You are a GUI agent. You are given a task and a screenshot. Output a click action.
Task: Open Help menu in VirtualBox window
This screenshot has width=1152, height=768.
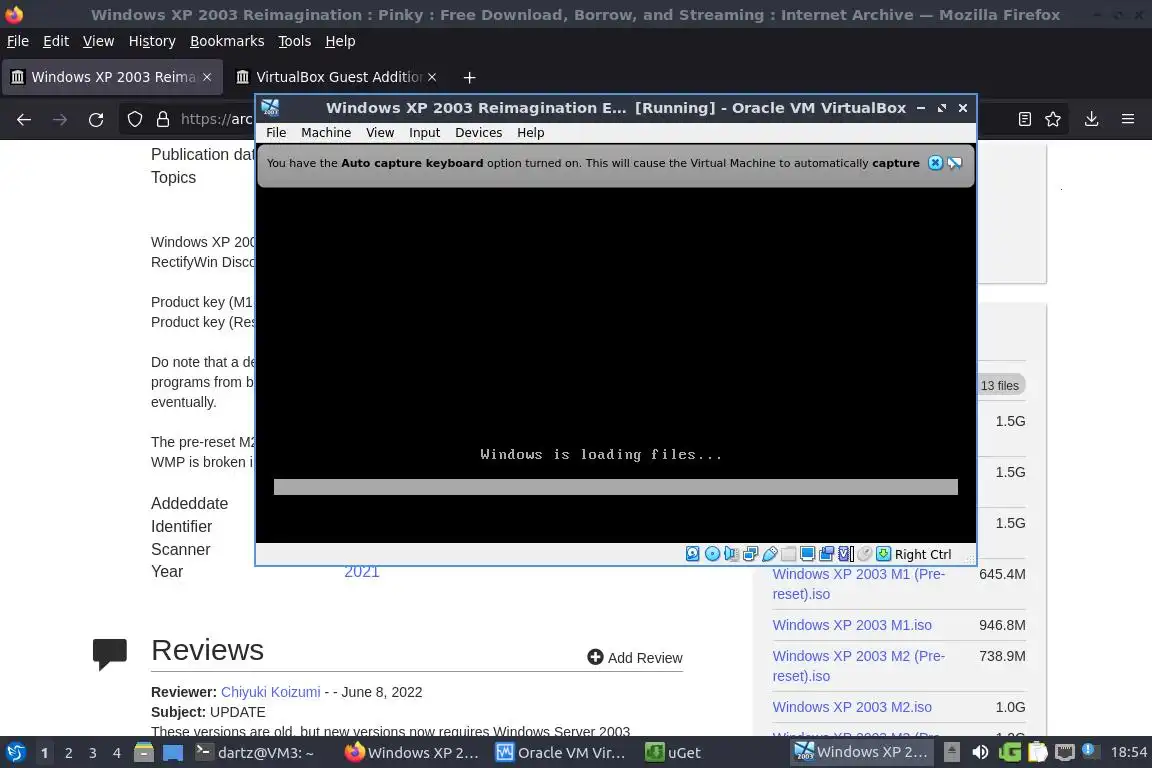coord(530,132)
